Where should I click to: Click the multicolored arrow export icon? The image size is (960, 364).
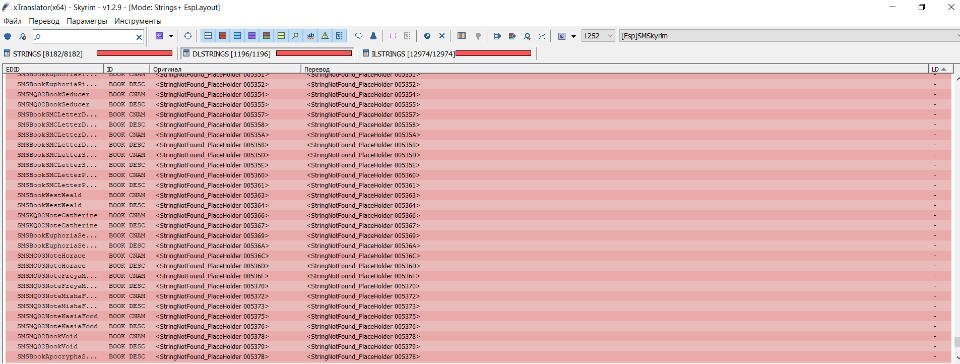(513, 36)
